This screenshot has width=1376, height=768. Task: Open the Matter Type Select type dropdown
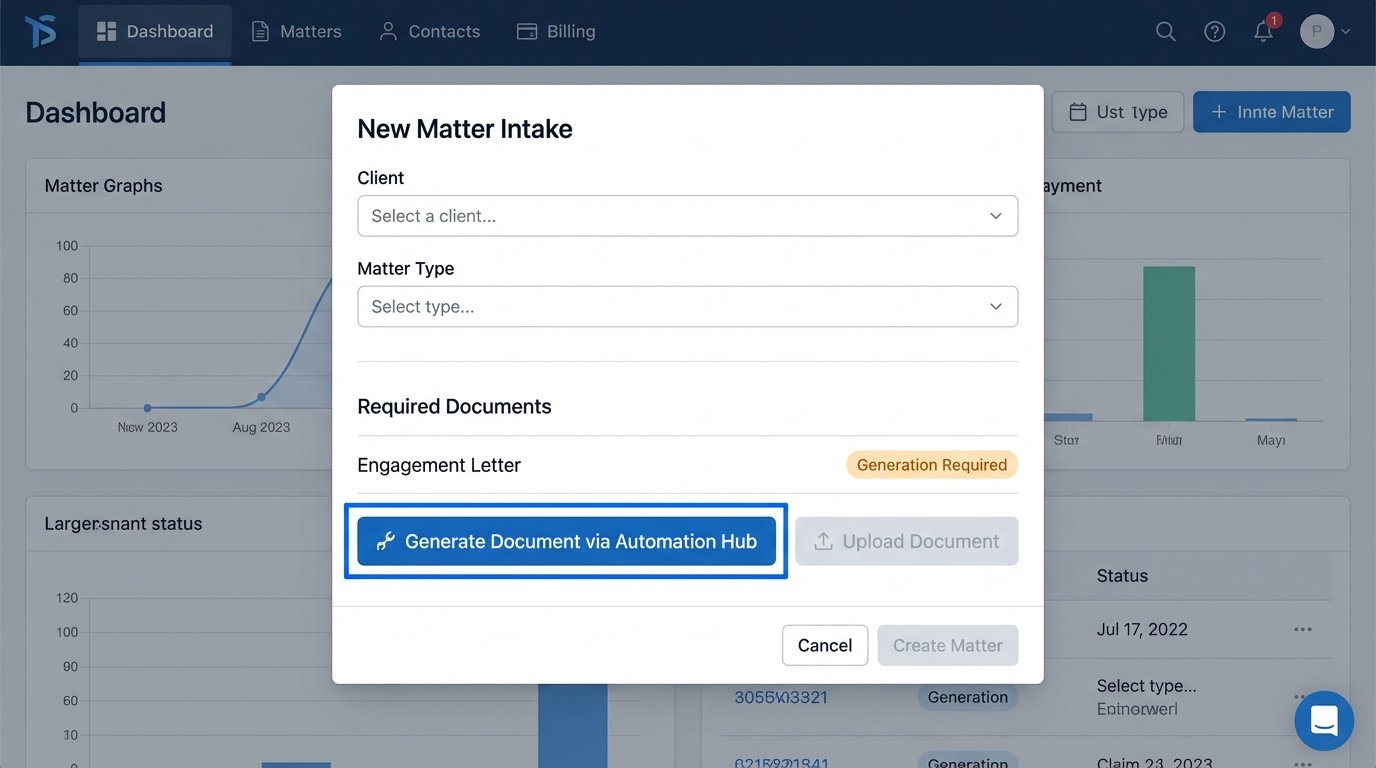pyautogui.click(x=688, y=306)
